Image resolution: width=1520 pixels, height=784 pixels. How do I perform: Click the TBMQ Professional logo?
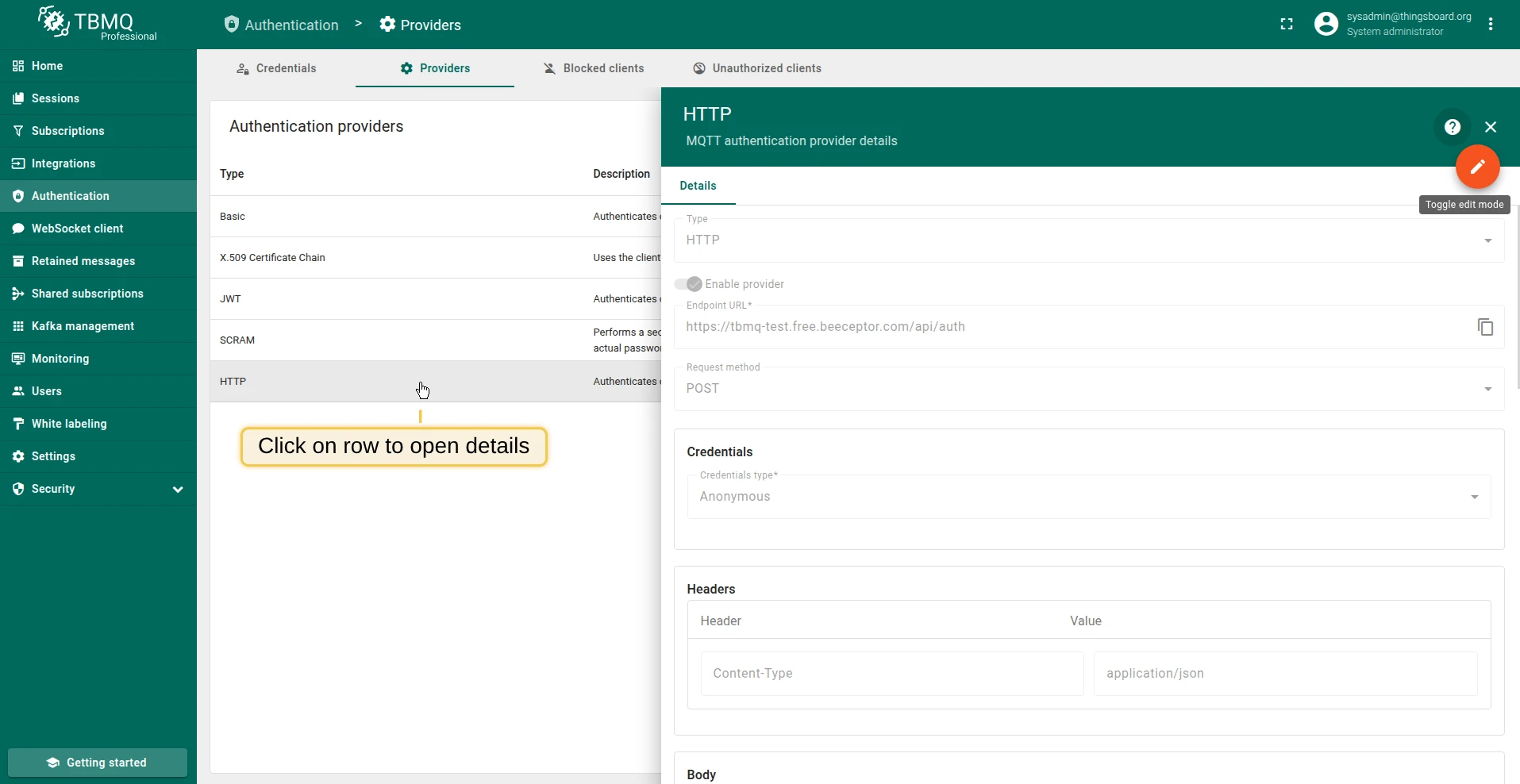(98, 24)
